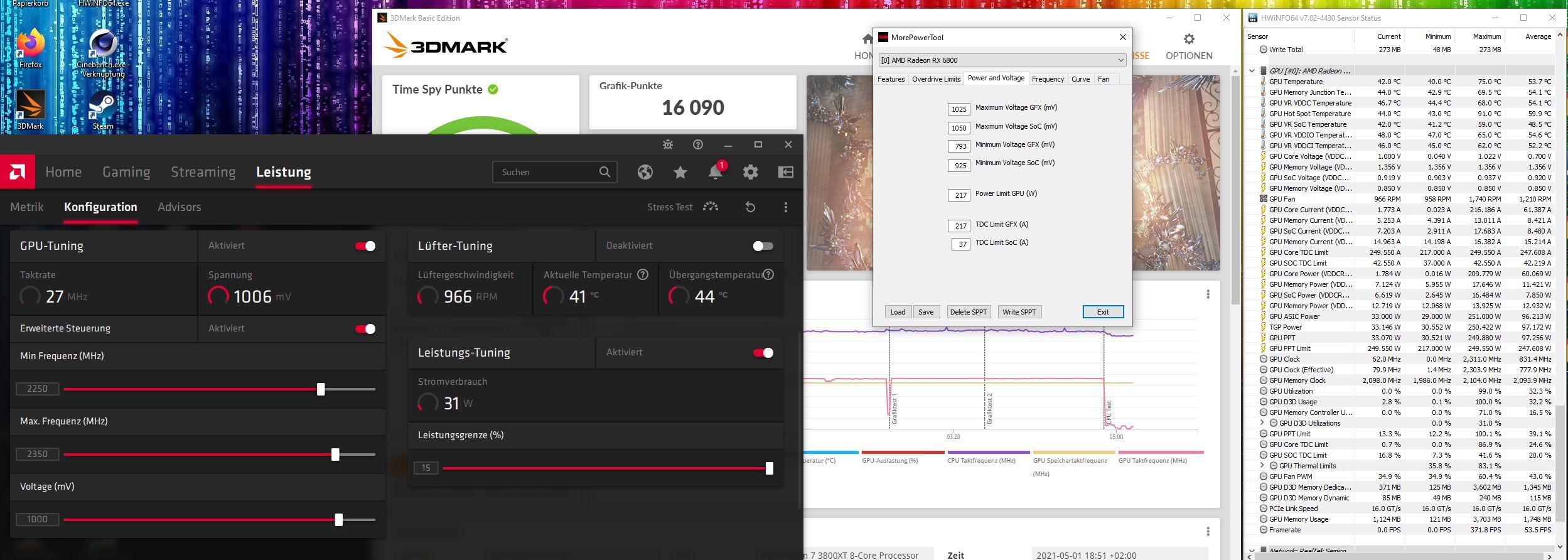The image size is (1568, 560).
Task: Click Min Frequenz value box 2250
Action: coord(38,389)
